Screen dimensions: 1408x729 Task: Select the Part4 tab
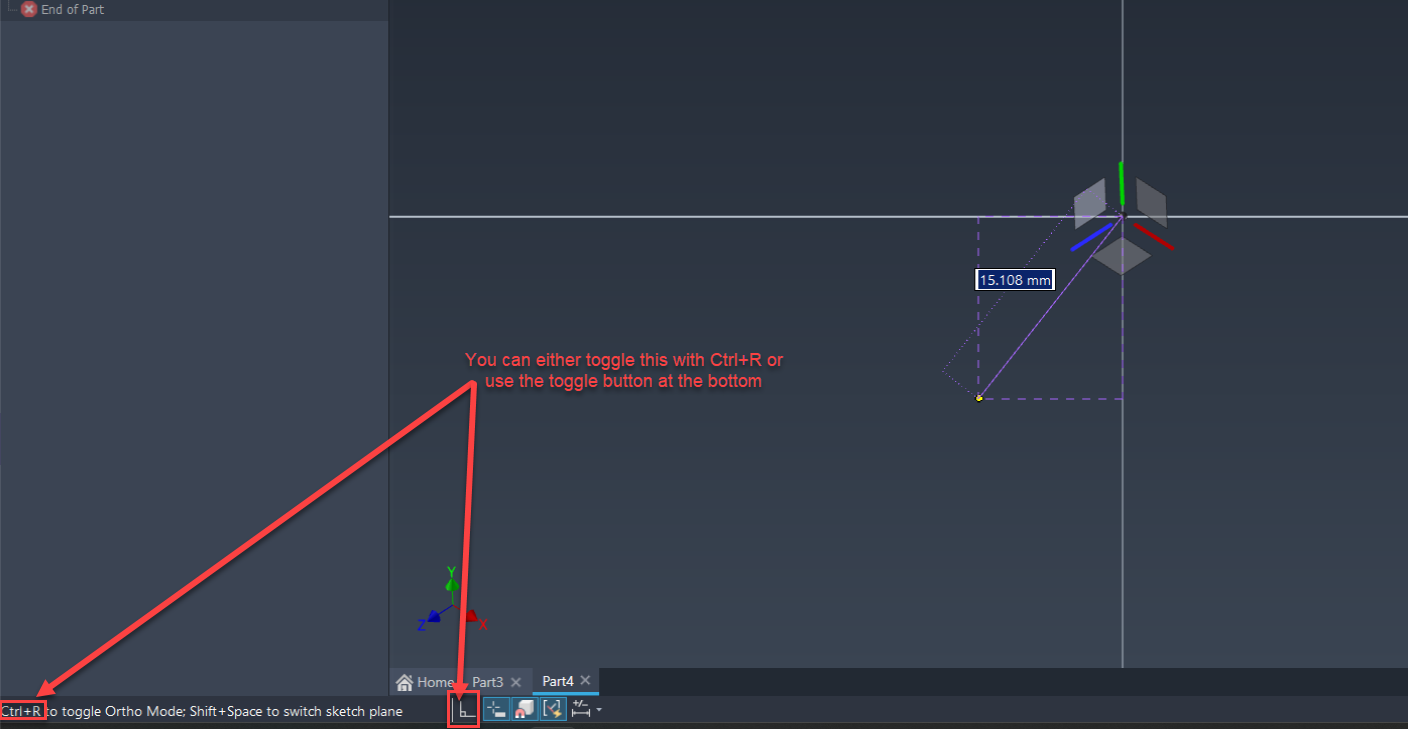556,681
